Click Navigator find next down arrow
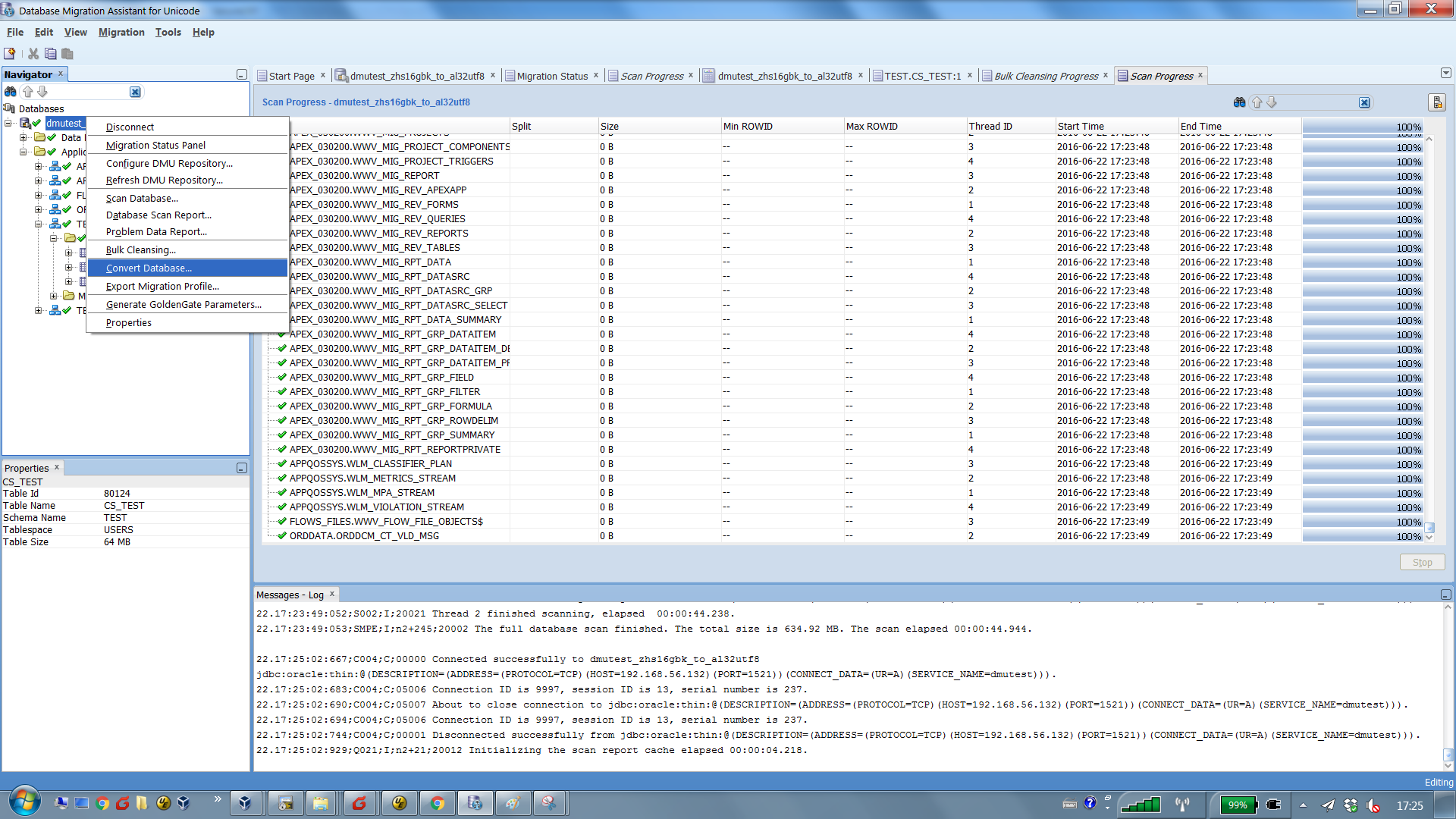This screenshot has height=819, width=1456. coord(42,92)
